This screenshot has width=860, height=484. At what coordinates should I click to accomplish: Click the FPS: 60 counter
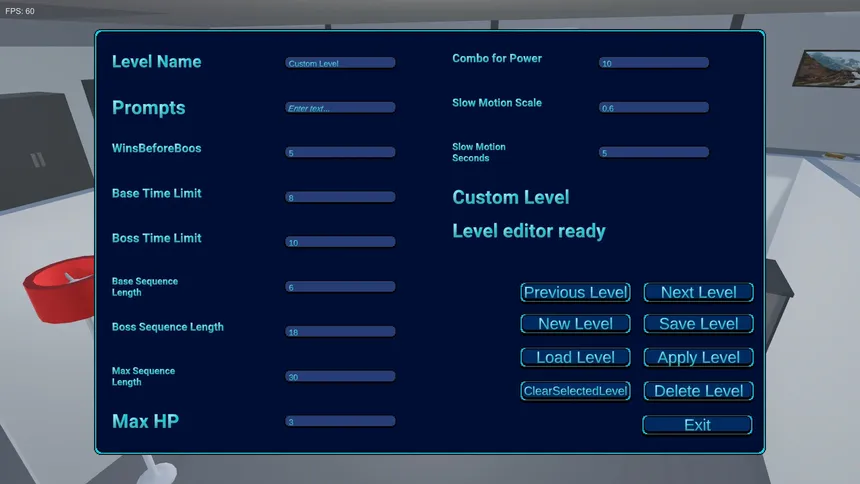tap(20, 11)
